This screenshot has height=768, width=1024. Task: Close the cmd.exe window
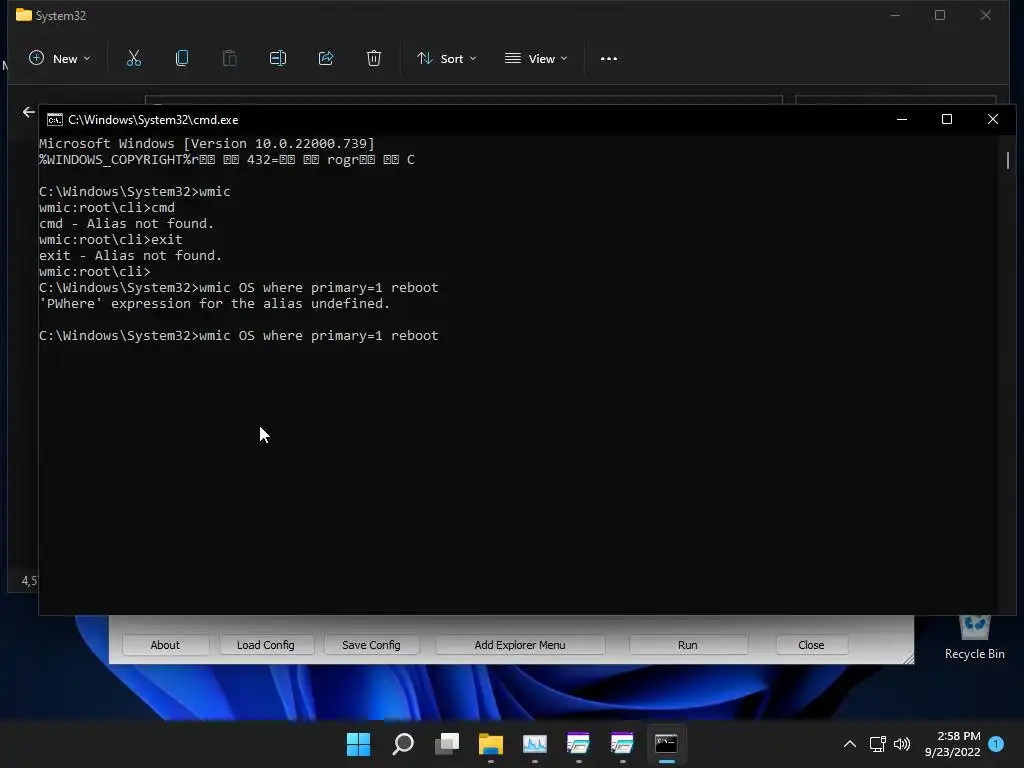click(x=993, y=120)
